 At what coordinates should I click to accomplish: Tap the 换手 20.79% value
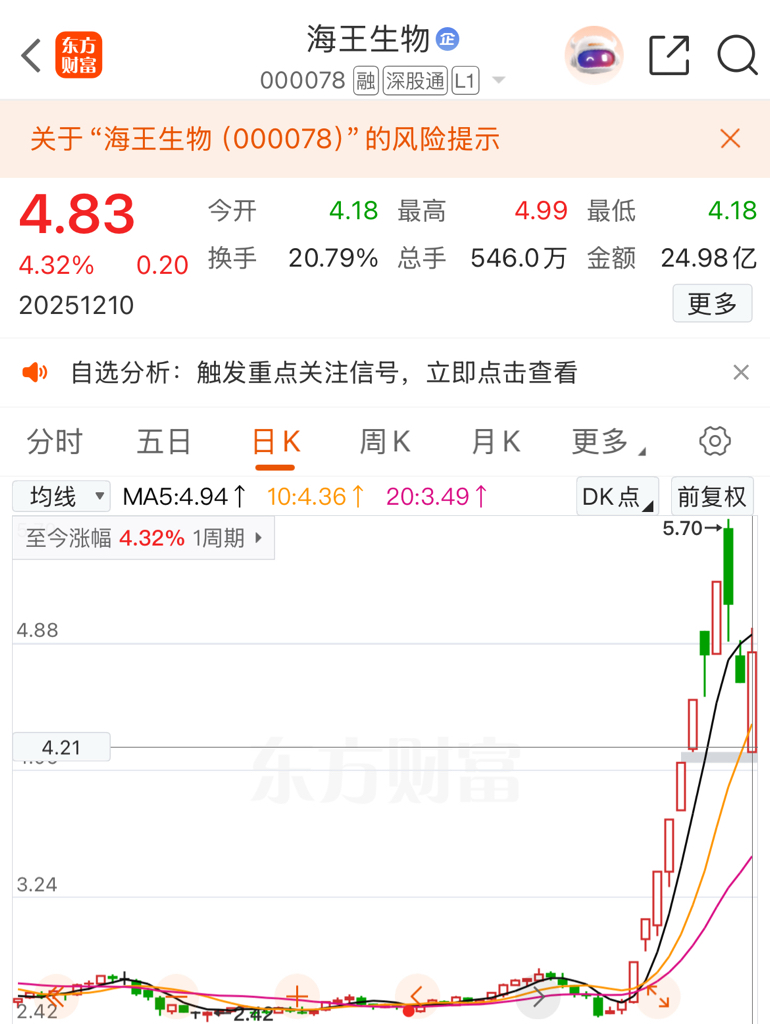(333, 258)
